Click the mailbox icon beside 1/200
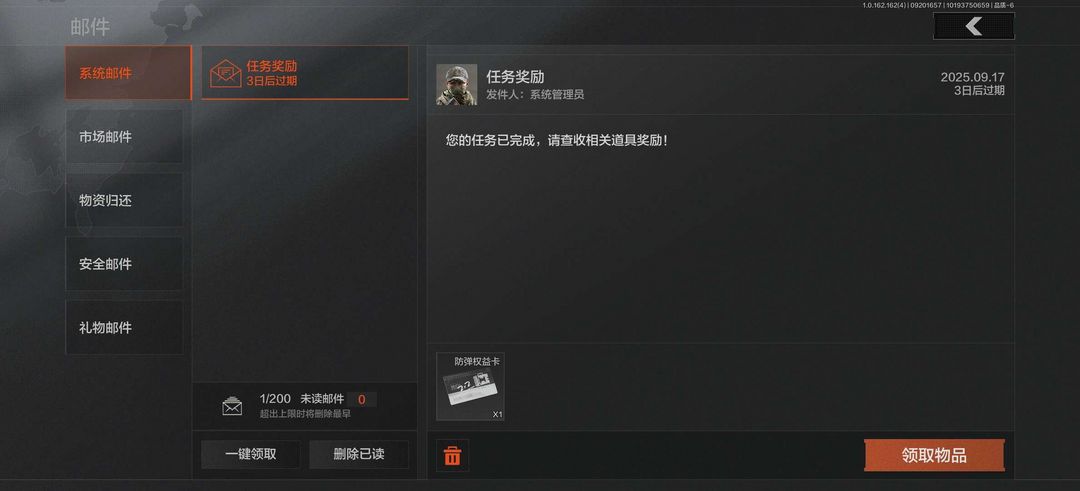The image size is (1080, 491). coord(232,406)
